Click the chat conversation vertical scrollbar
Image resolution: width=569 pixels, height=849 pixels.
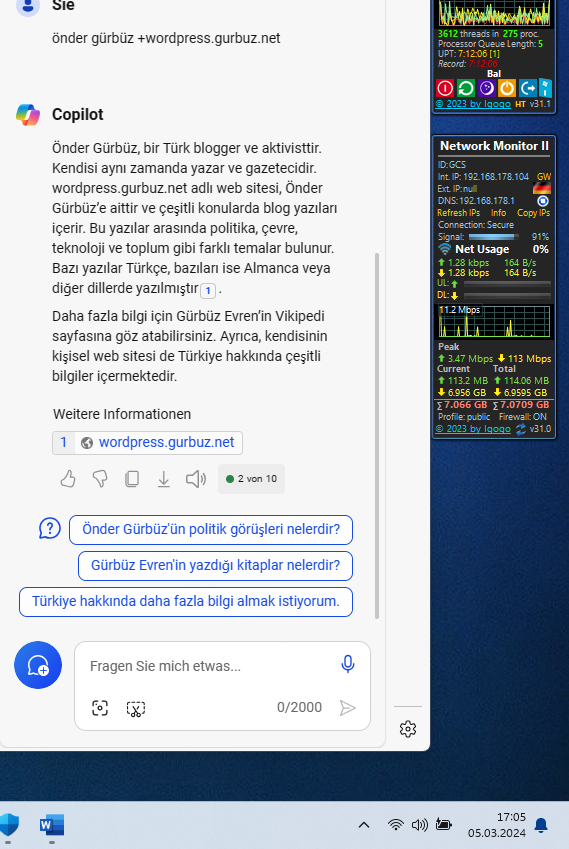377,436
